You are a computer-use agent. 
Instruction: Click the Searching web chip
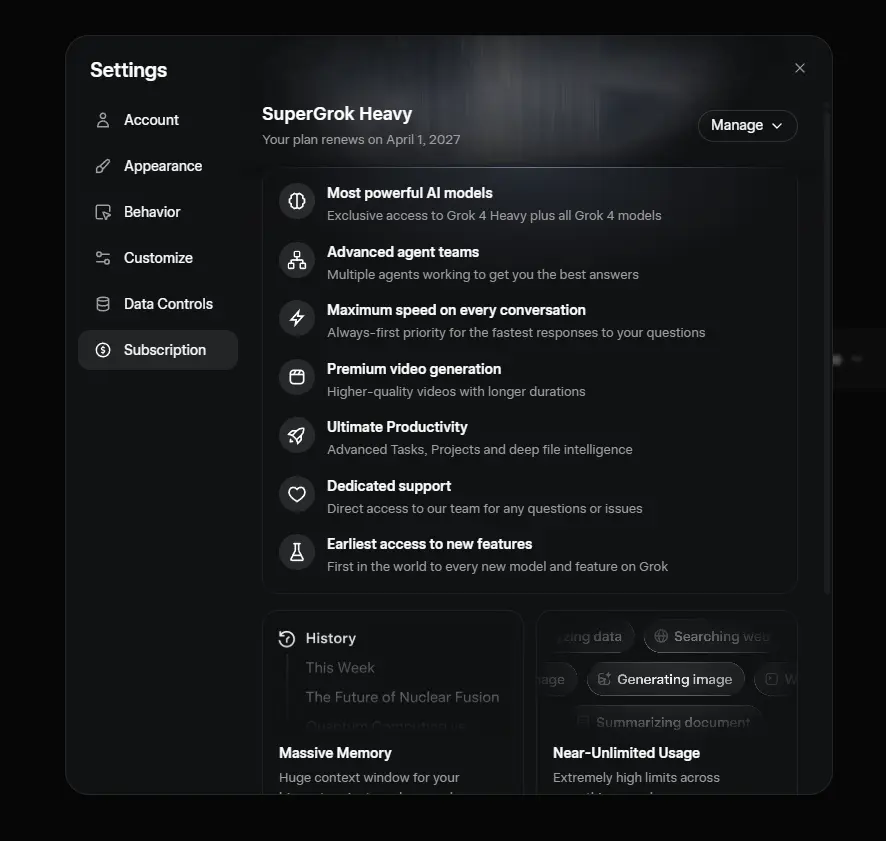[x=711, y=636]
